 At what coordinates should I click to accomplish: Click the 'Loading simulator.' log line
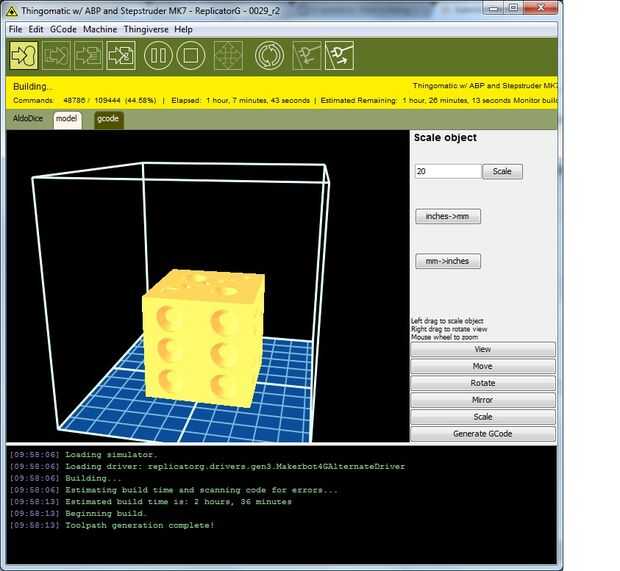click(111, 455)
